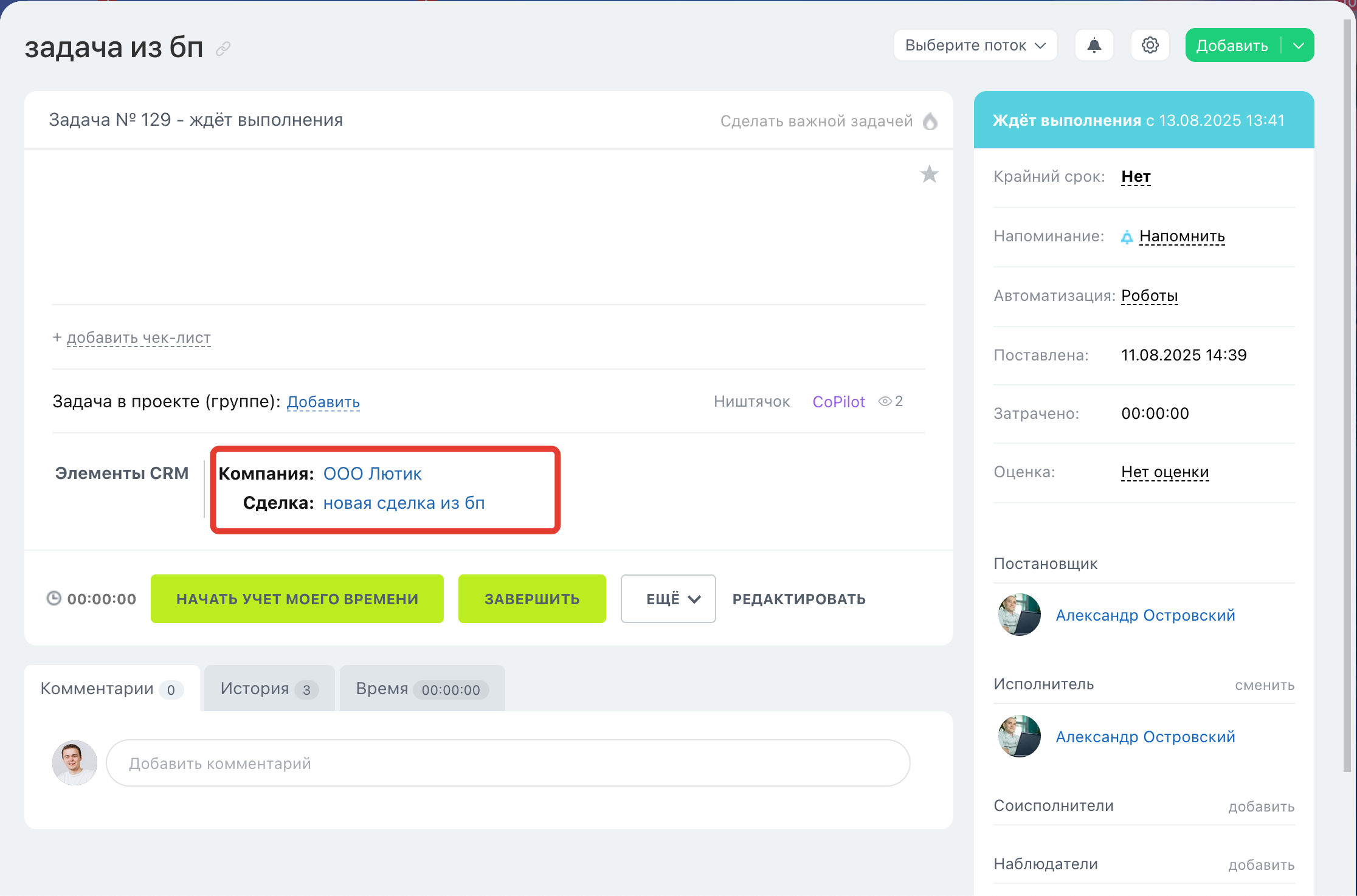
Task: Open task settings gear icon
Action: pos(1150,46)
